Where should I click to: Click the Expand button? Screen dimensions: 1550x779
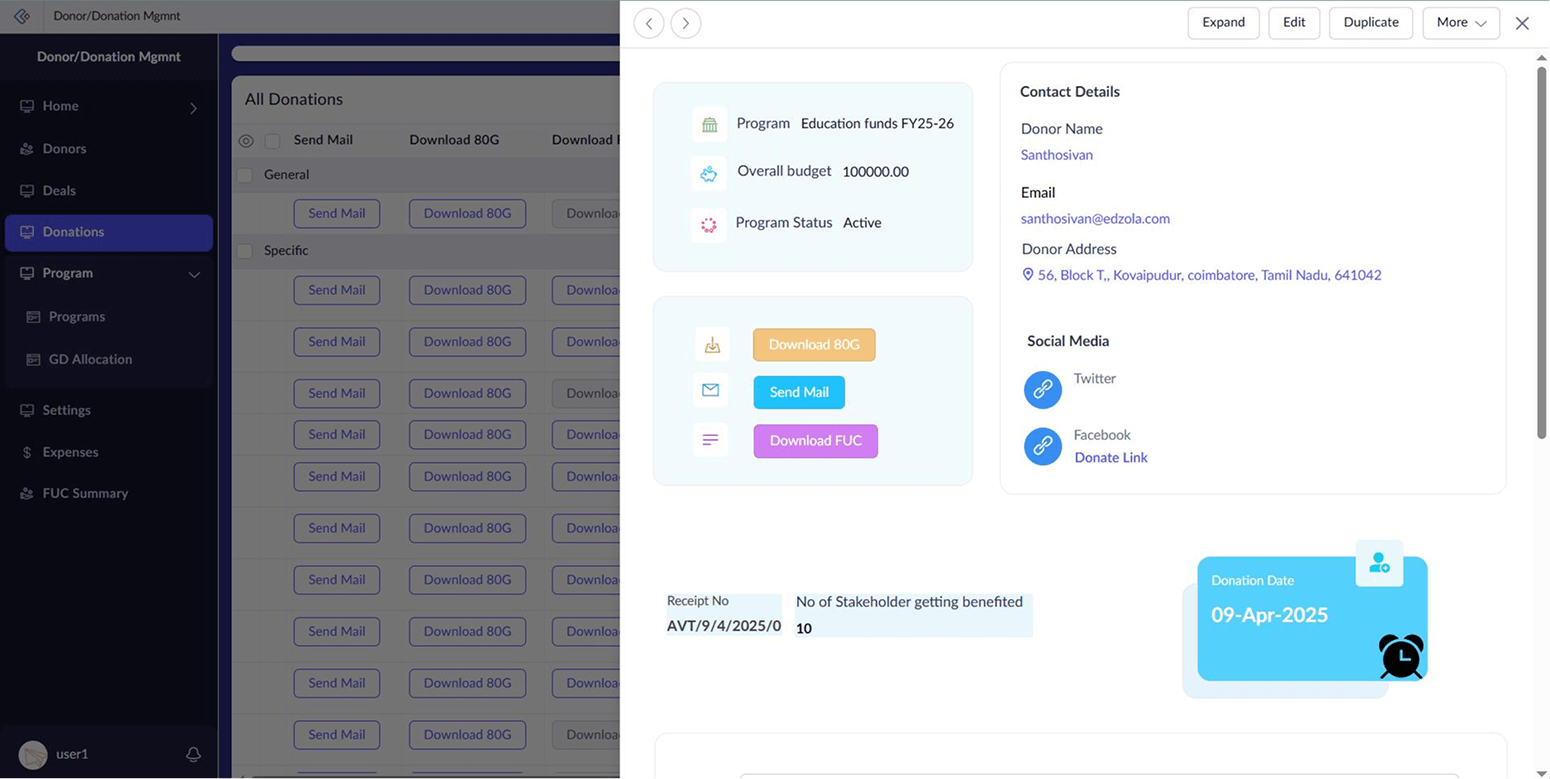coord(1223,23)
